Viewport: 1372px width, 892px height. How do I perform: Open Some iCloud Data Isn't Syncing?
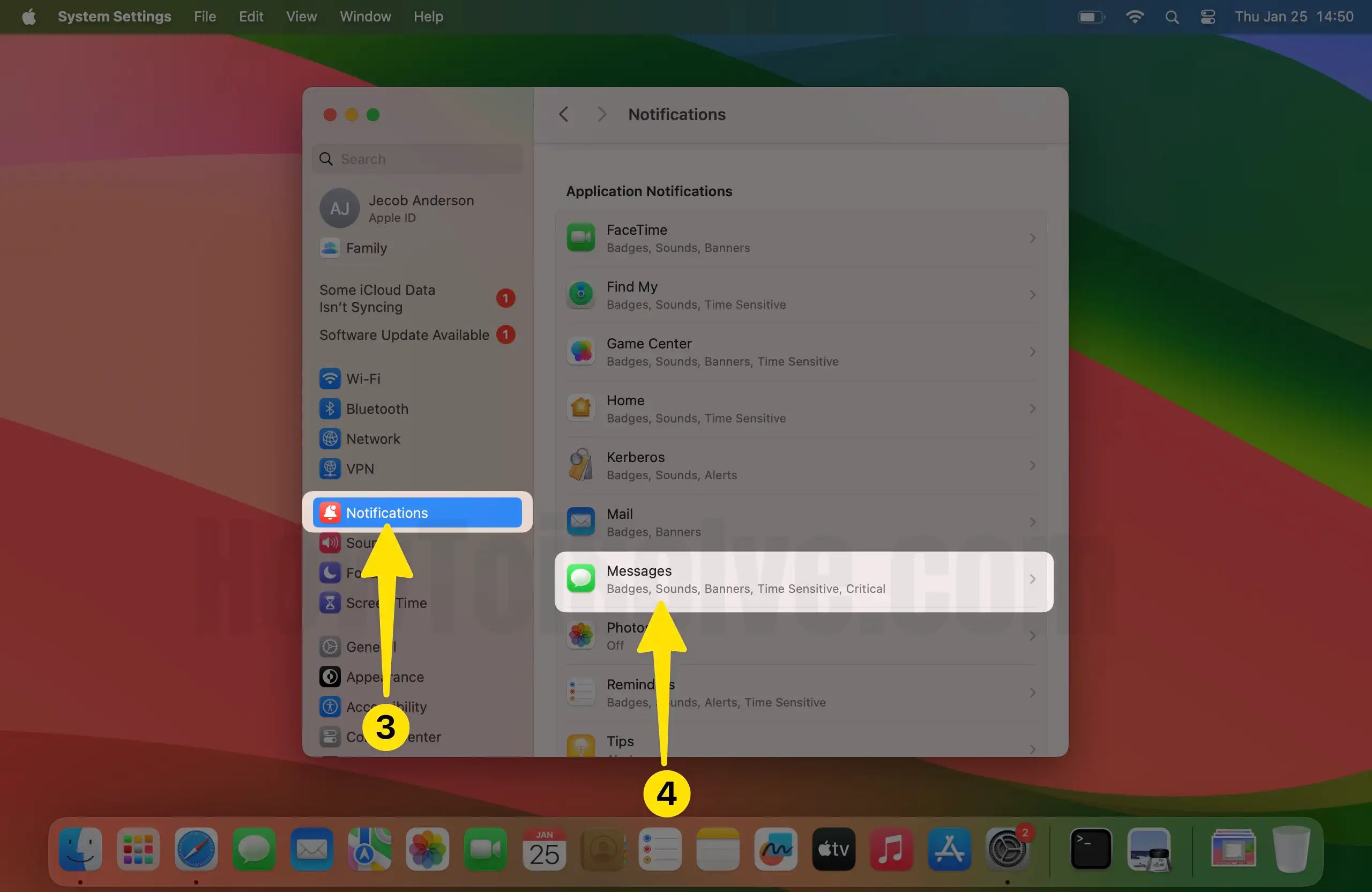417,298
